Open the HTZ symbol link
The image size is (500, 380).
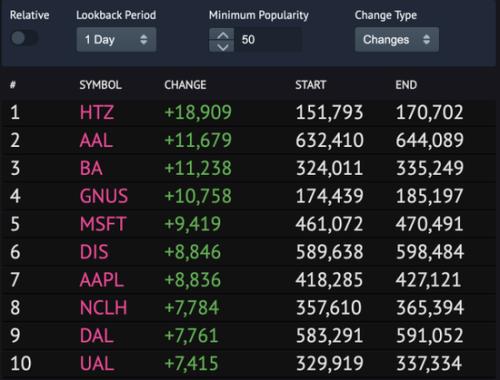97,112
